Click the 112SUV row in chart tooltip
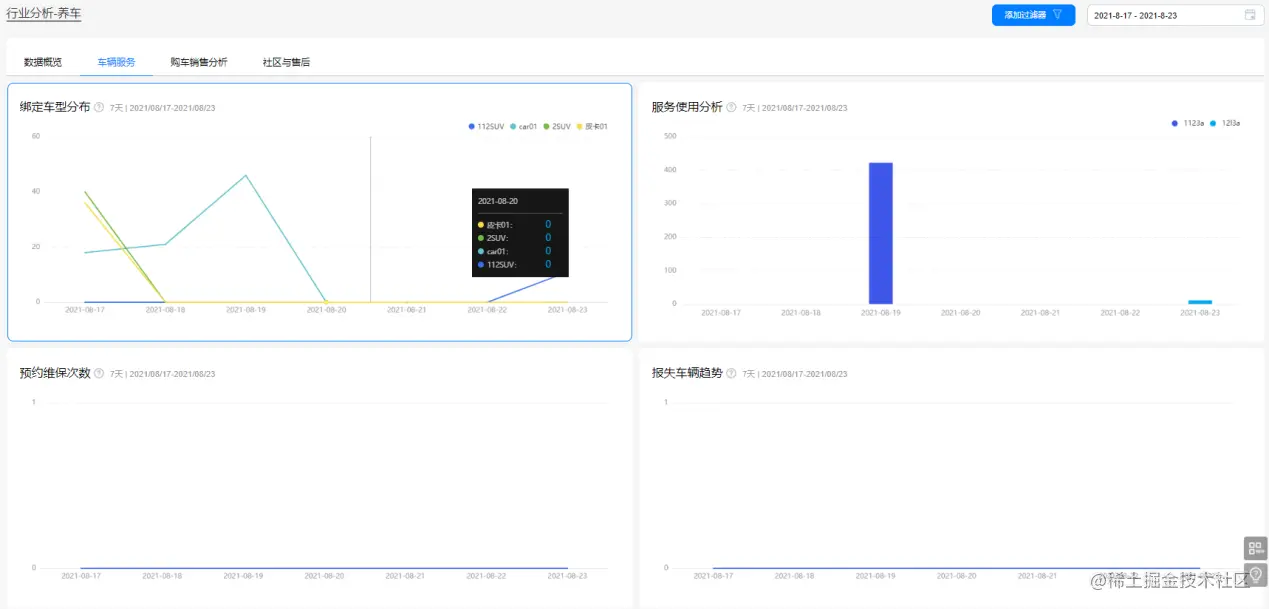This screenshot has height=609, width=1269. pyautogui.click(x=515, y=264)
